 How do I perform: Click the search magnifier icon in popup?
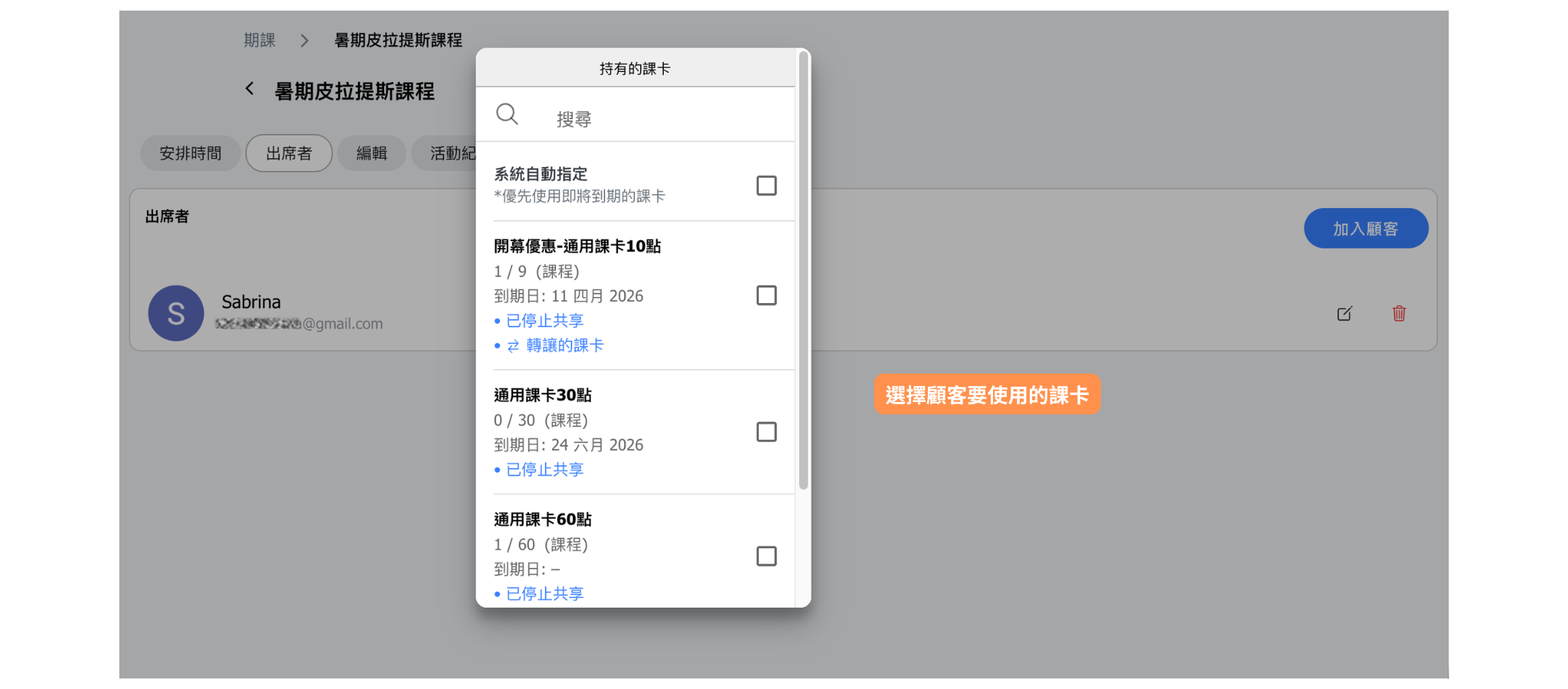click(x=507, y=115)
